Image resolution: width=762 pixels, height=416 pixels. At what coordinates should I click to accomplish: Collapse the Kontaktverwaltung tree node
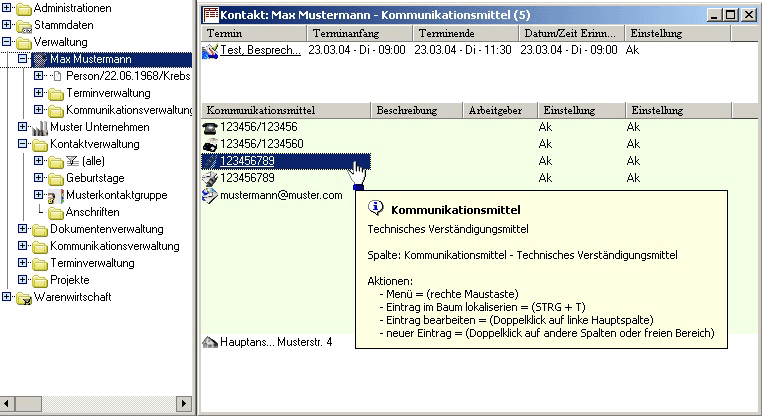pos(23,144)
